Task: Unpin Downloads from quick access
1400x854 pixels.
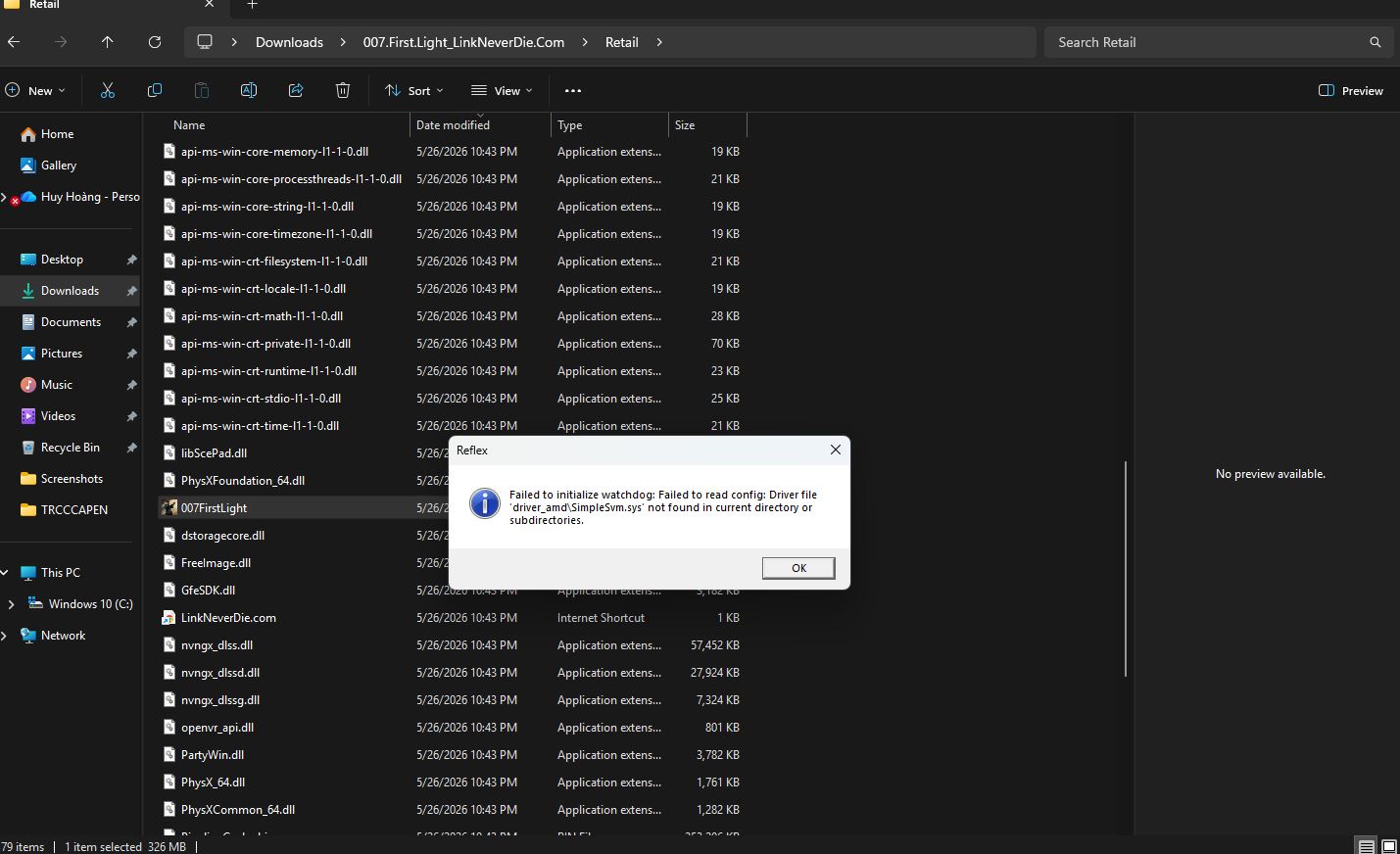Action: point(131,291)
